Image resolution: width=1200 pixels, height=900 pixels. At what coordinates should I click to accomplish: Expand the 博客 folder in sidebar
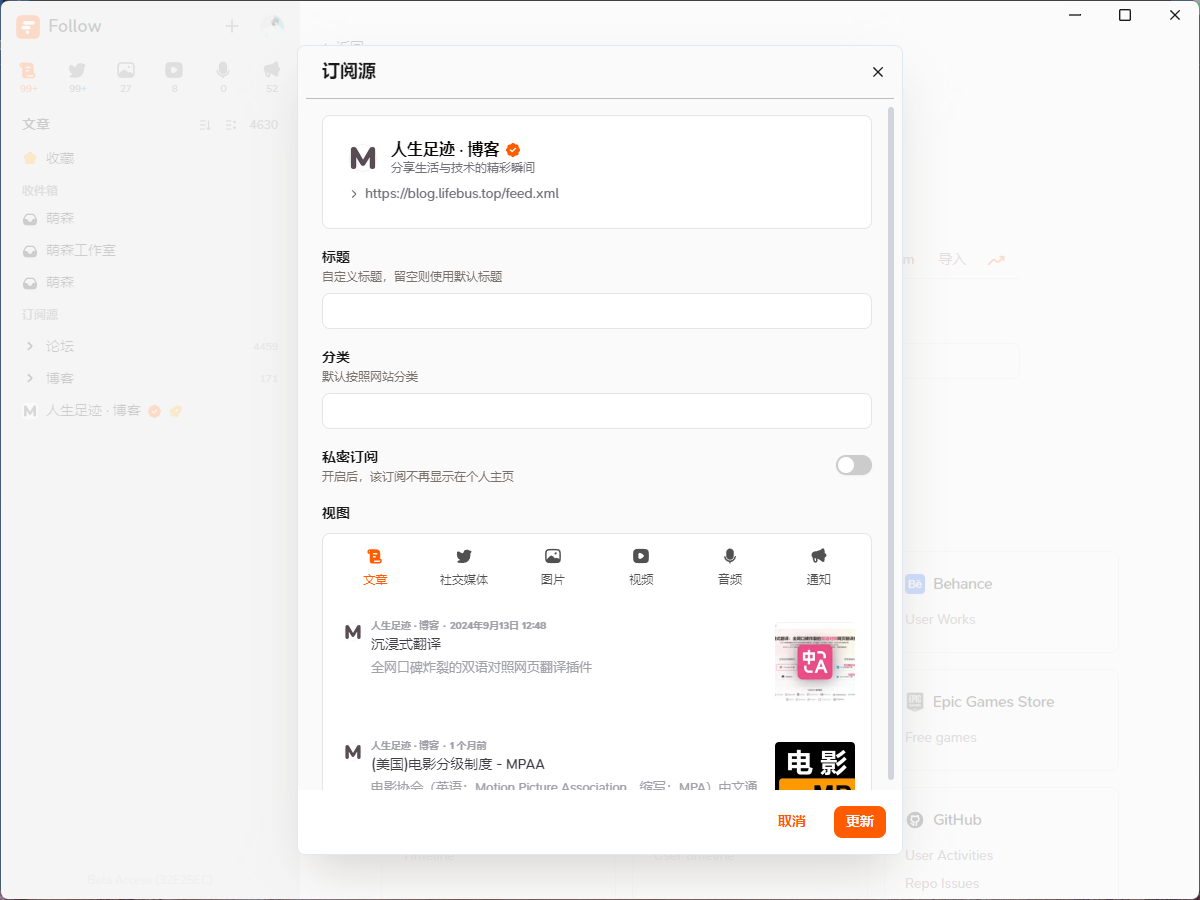click(30, 378)
